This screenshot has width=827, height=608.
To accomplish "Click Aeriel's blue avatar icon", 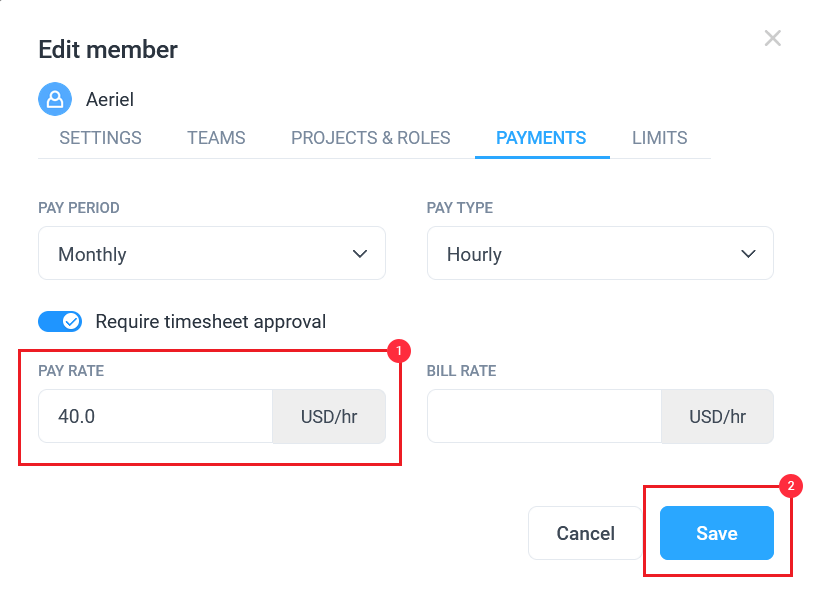I will 55,99.
